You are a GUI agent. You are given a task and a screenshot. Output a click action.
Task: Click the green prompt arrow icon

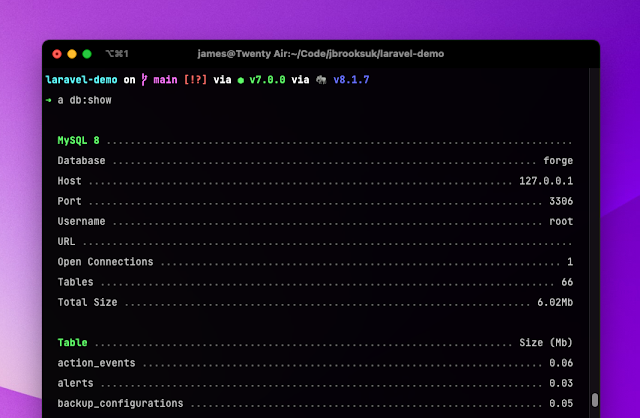click(x=50, y=100)
